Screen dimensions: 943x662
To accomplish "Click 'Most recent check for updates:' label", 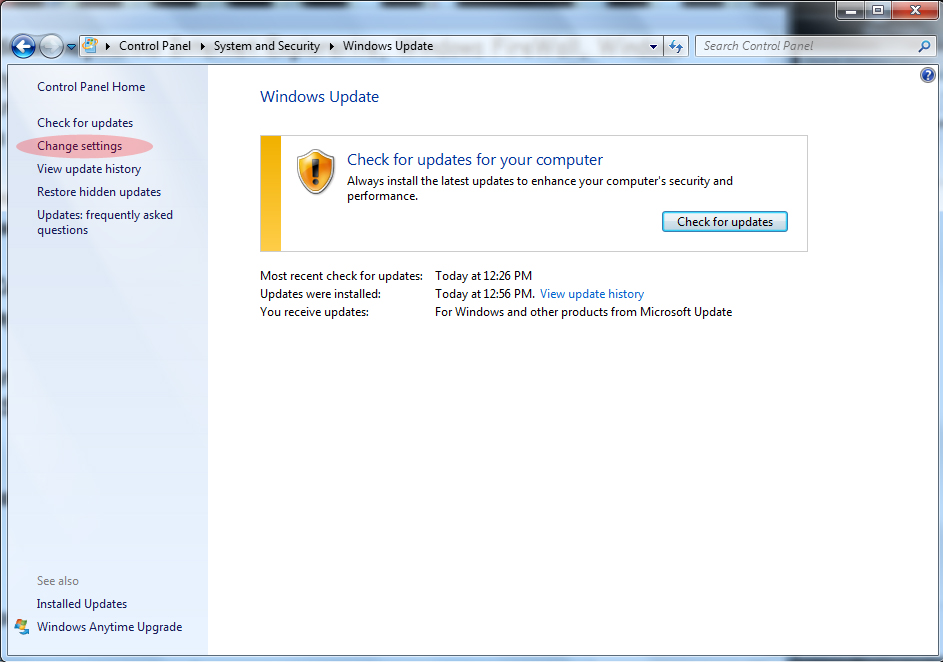I will 341,276.
